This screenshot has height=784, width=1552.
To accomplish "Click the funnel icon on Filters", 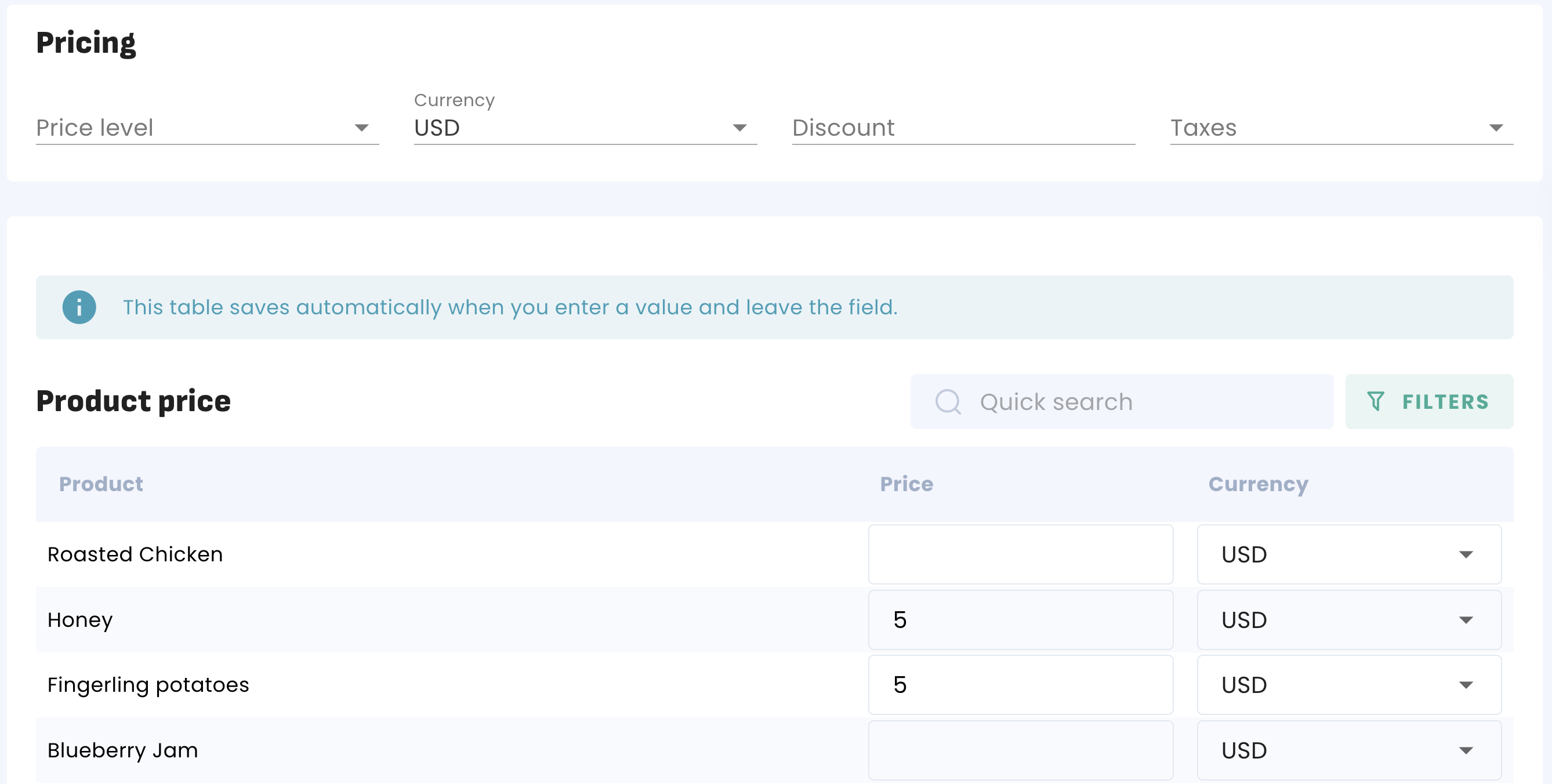I will 1376,401.
